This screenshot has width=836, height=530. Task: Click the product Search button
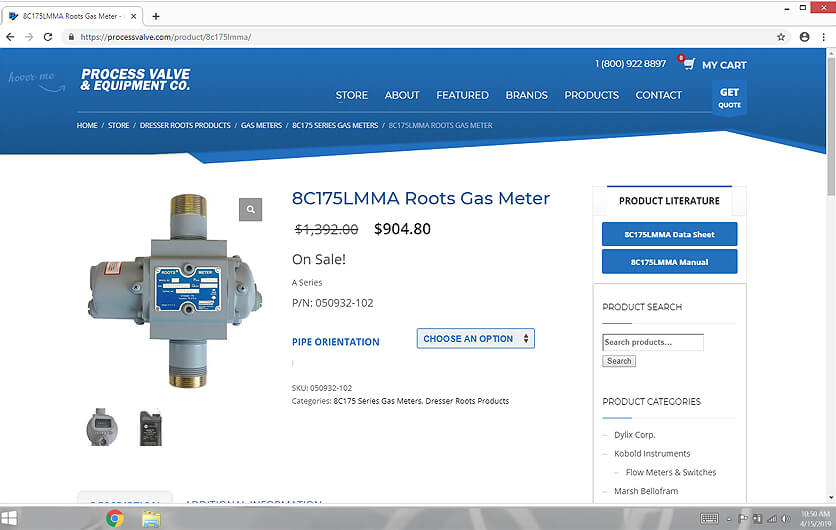tap(619, 361)
